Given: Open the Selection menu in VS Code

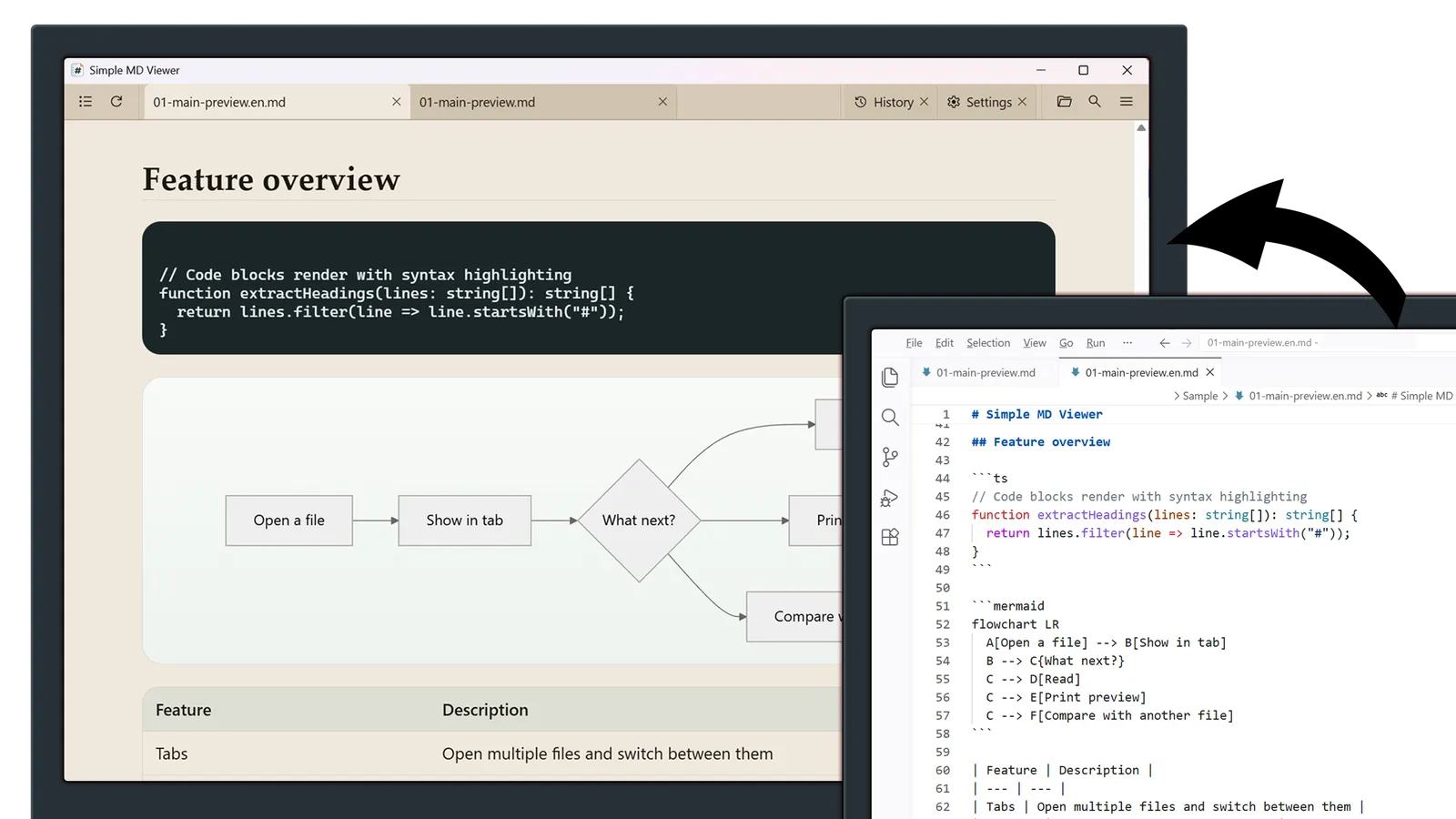Looking at the screenshot, I should click(x=988, y=343).
